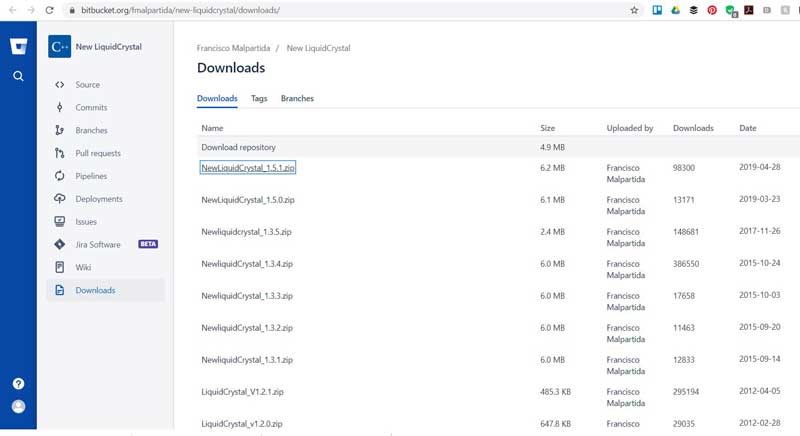The width and height of the screenshot is (800, 436).
Task: Open Deployments in the sidebar
Action: (x=99, y=199)
